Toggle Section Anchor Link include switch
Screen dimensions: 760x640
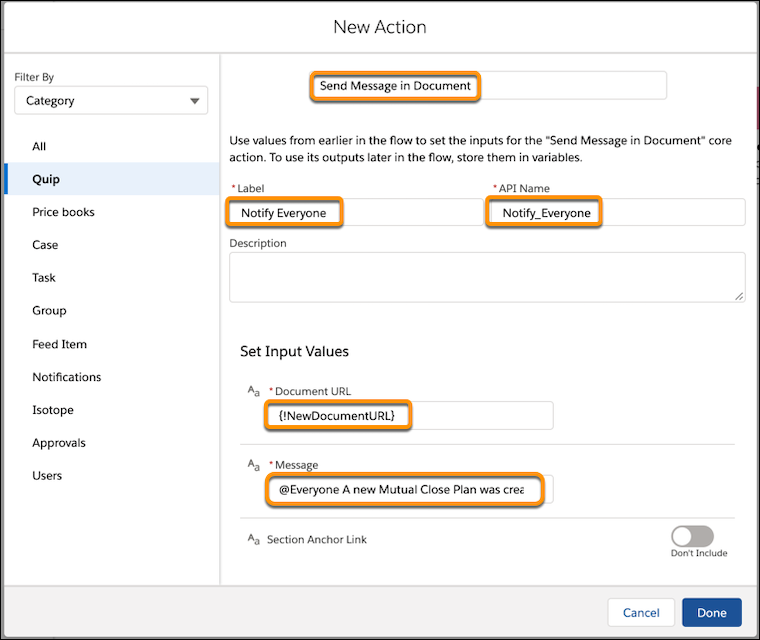tap(692, 536)
